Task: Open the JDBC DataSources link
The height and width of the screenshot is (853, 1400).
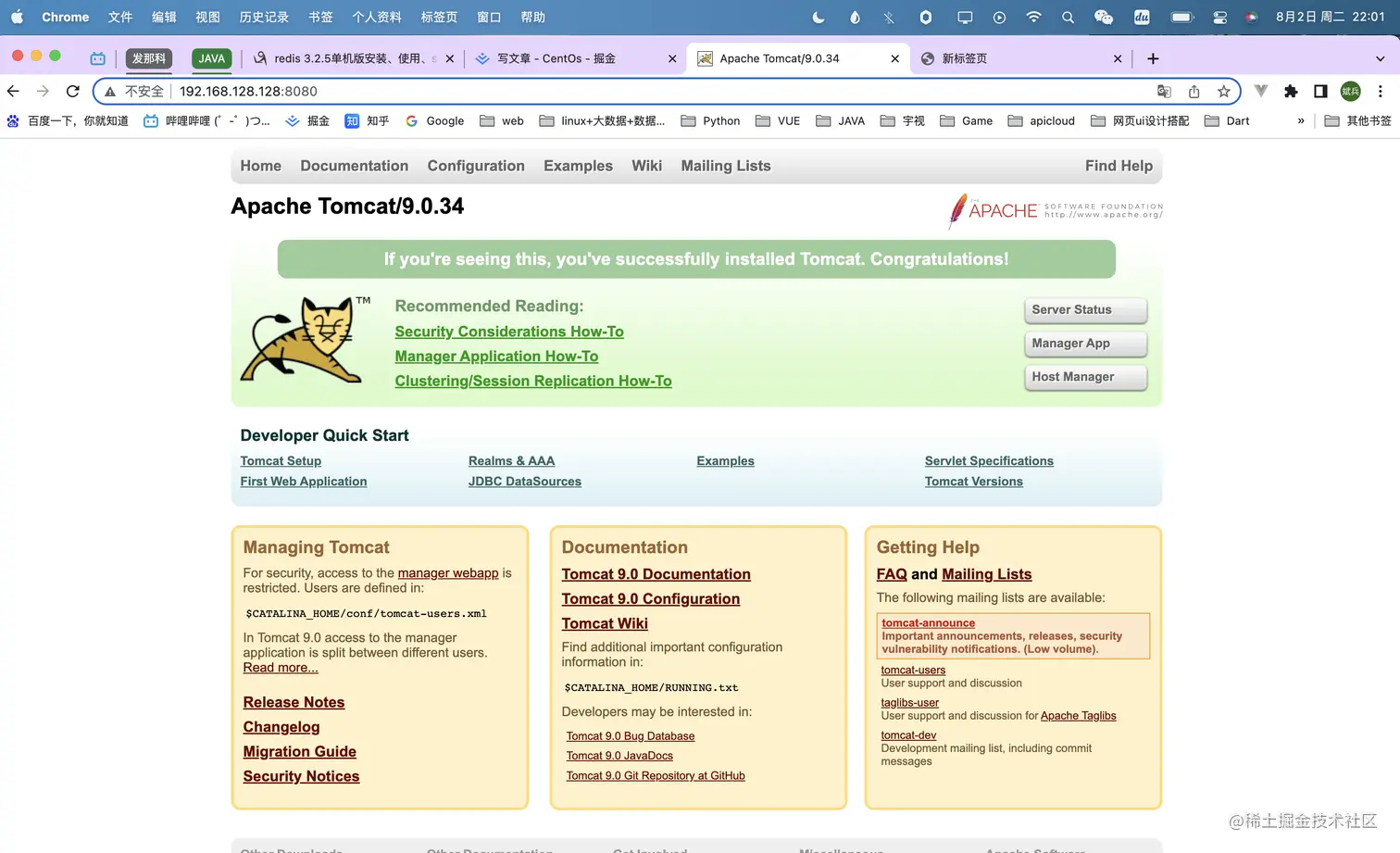Action: click(x=525, y=482)
